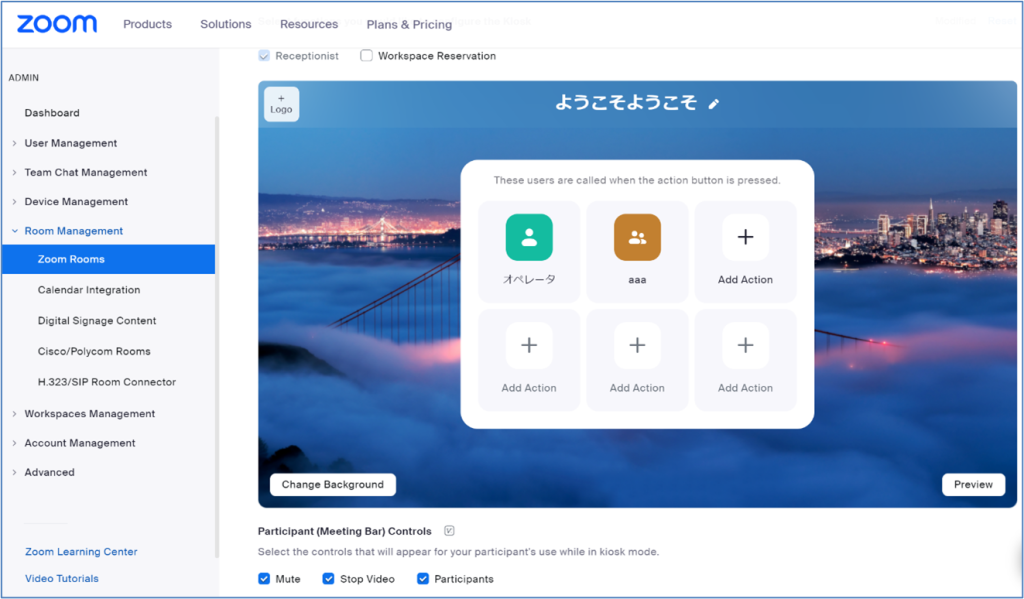Click the Change Background button
Screen dimensions: 1024x599
(332, 485)
